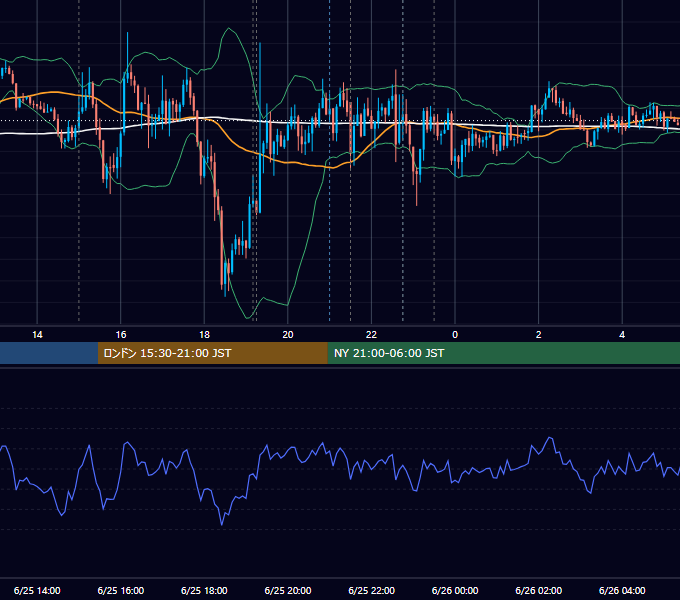Click the 6/25 20:00 date label
680x600 pixels.
click(x=288, y=590)
